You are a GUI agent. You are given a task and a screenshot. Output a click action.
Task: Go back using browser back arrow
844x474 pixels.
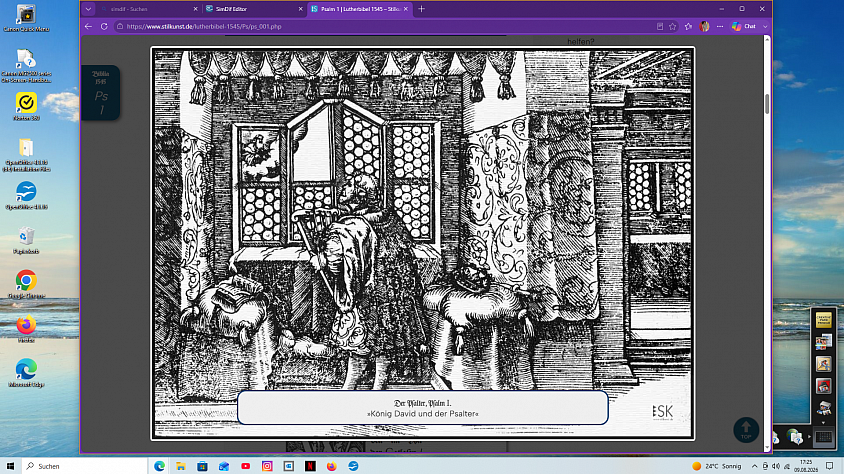coord(88,26)
